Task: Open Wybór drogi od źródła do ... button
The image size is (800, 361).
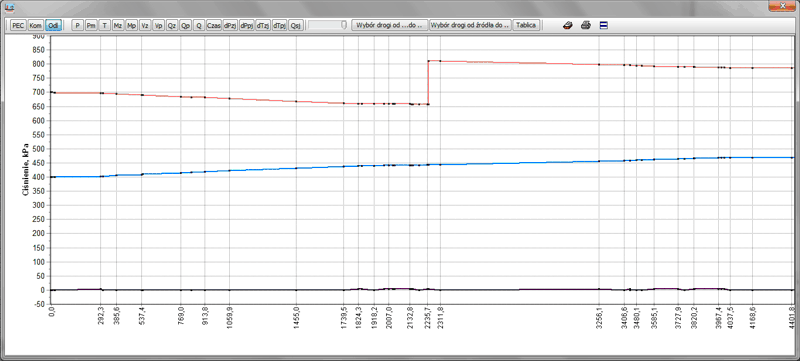Action: [x=470, y=25]
